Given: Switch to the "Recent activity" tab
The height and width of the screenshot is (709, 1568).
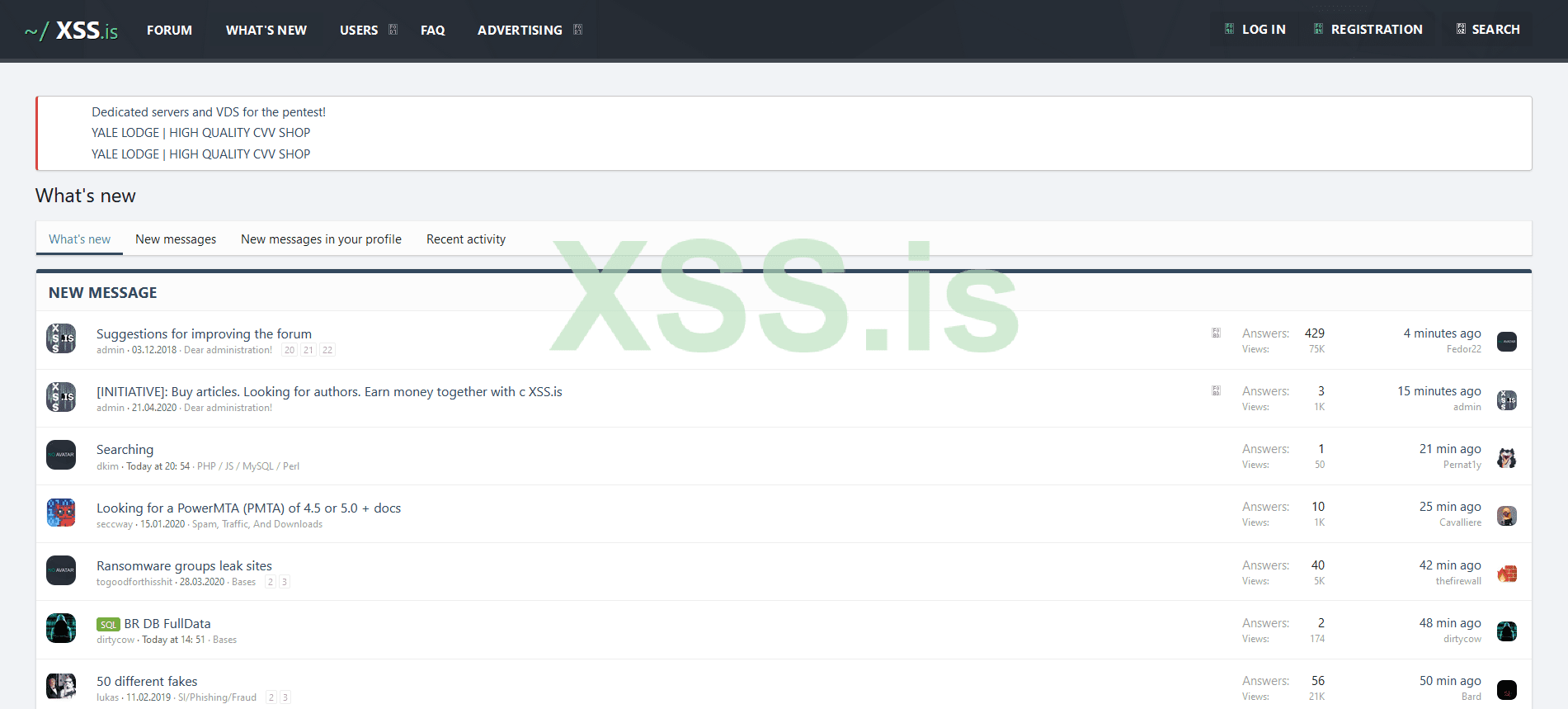Looking at the screenshot, I should tap(466, 239).
